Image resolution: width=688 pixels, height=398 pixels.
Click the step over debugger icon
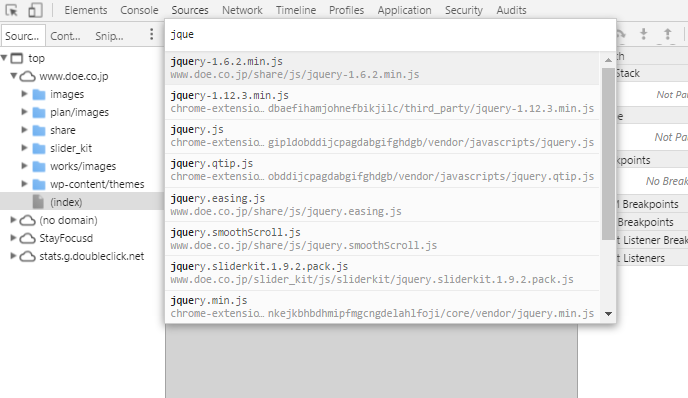[620, 34]
